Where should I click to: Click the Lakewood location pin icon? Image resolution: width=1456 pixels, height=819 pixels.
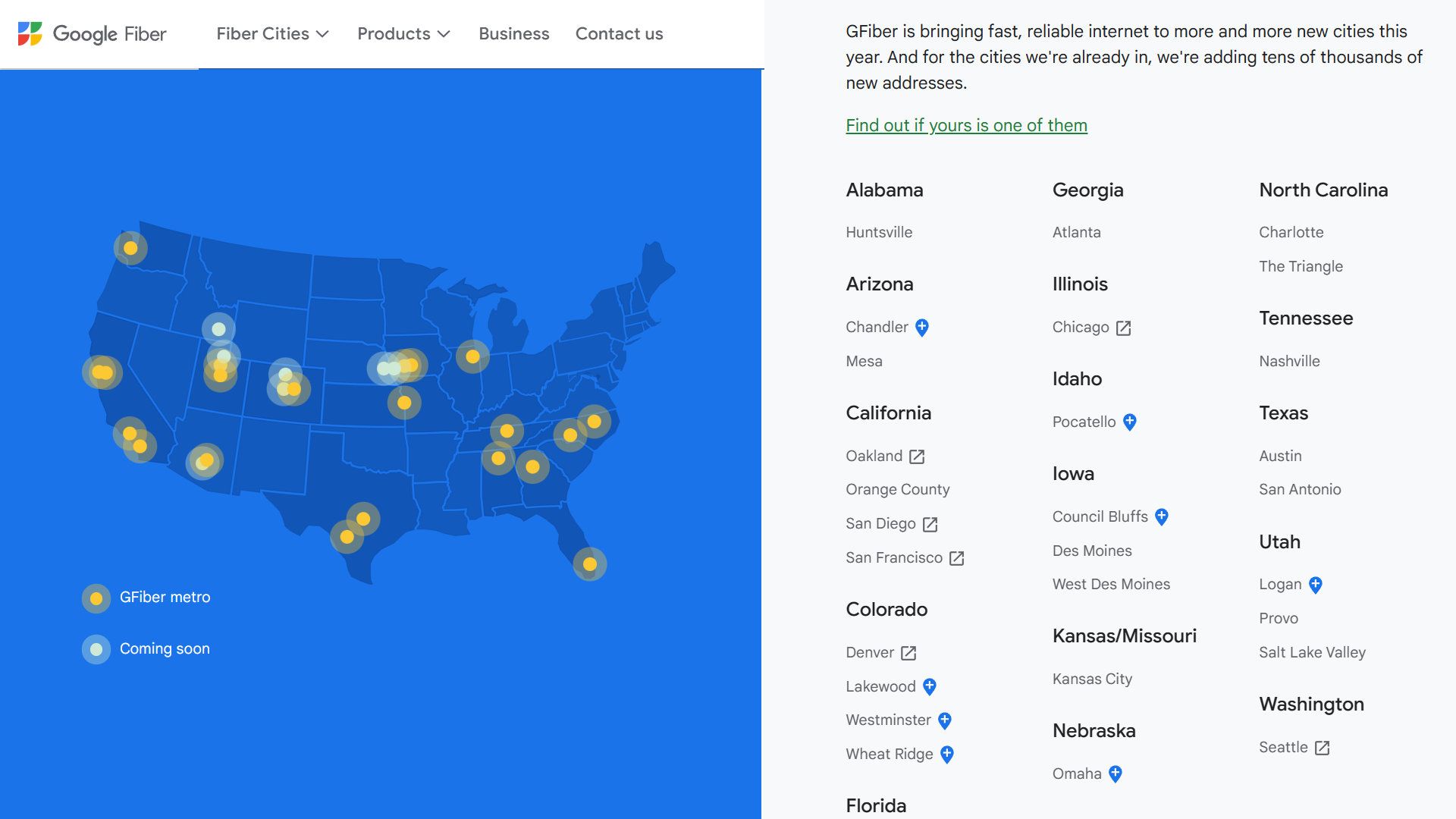pyautogui.click(x=929, y=686)
